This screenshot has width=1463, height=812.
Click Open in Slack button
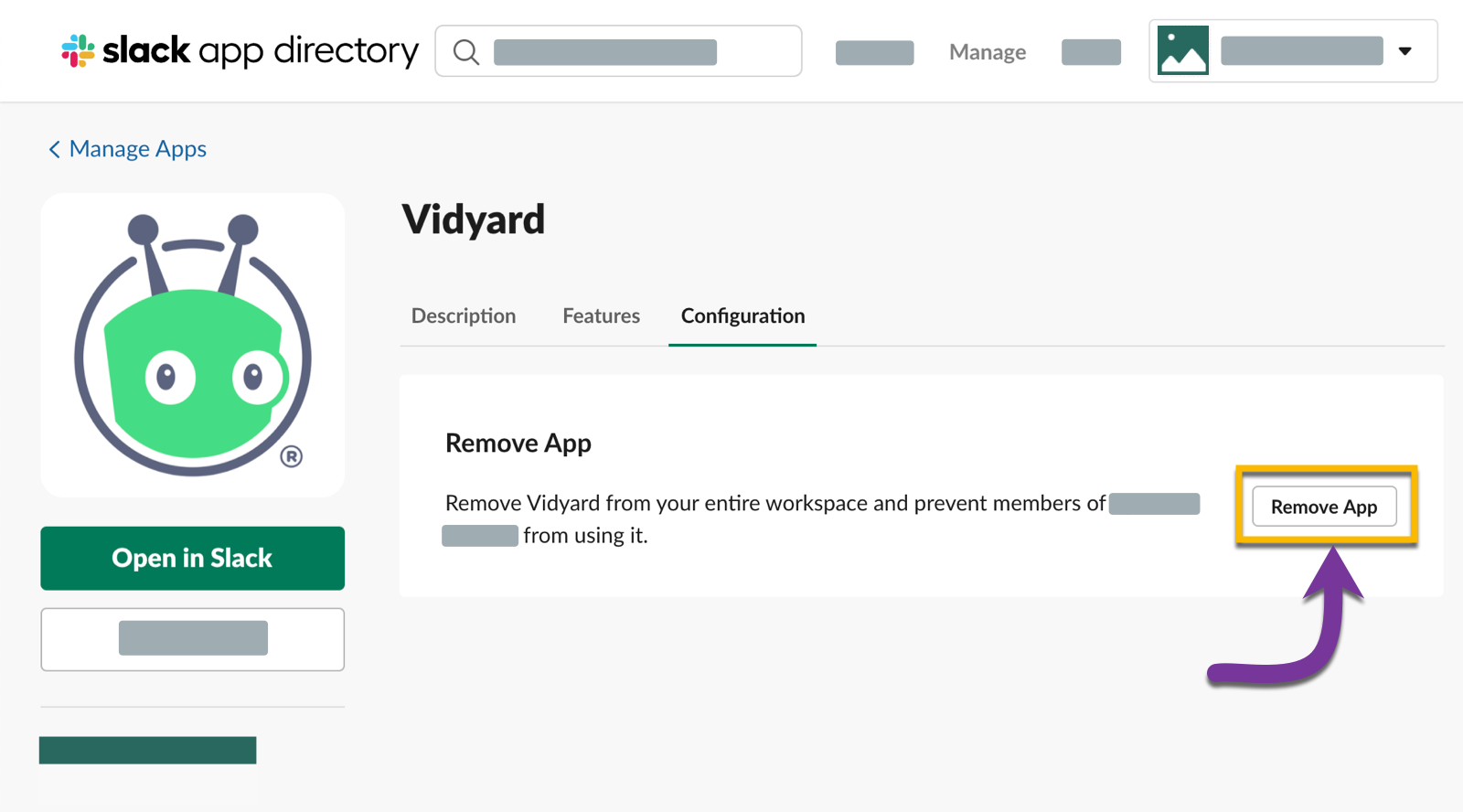click(x=193, y=558)
